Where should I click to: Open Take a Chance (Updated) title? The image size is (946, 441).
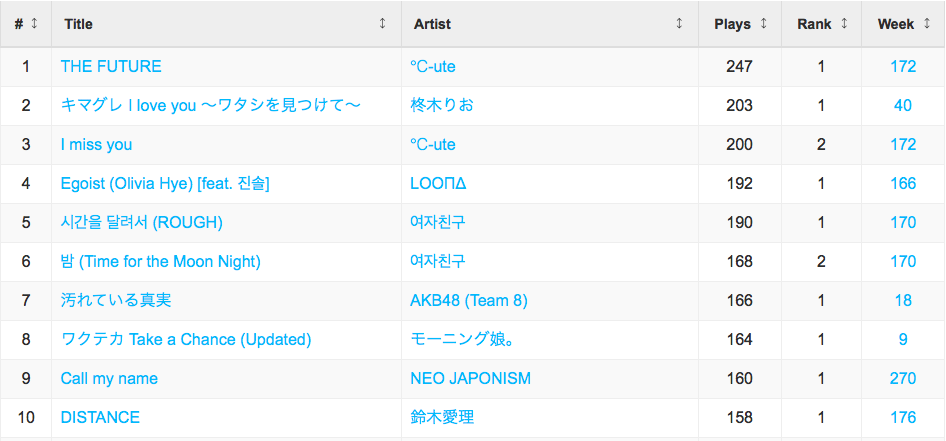(186, 340)
